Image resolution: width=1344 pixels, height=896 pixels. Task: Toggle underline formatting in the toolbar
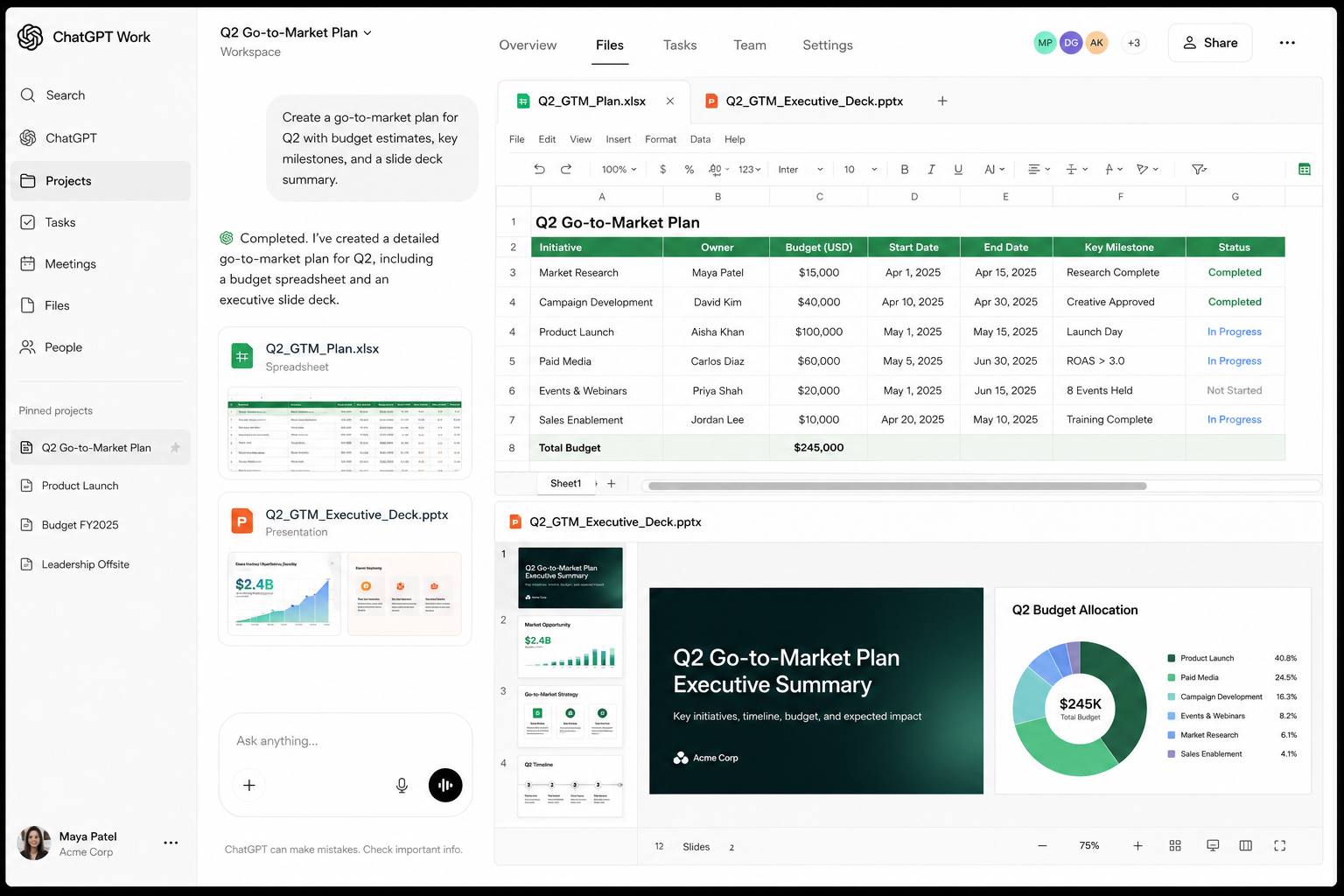[958, 169]
